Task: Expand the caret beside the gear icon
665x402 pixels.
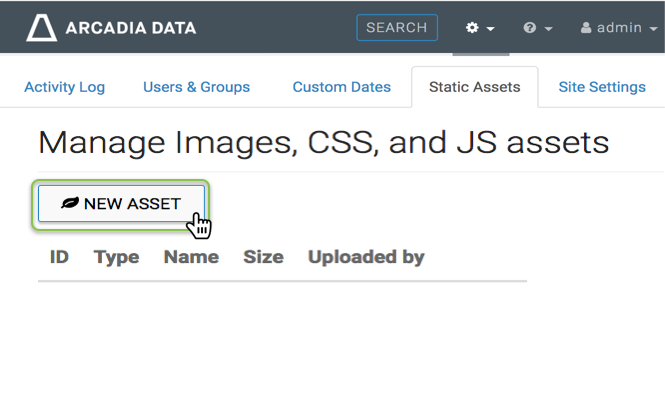Action: click(x=491, y=29)
